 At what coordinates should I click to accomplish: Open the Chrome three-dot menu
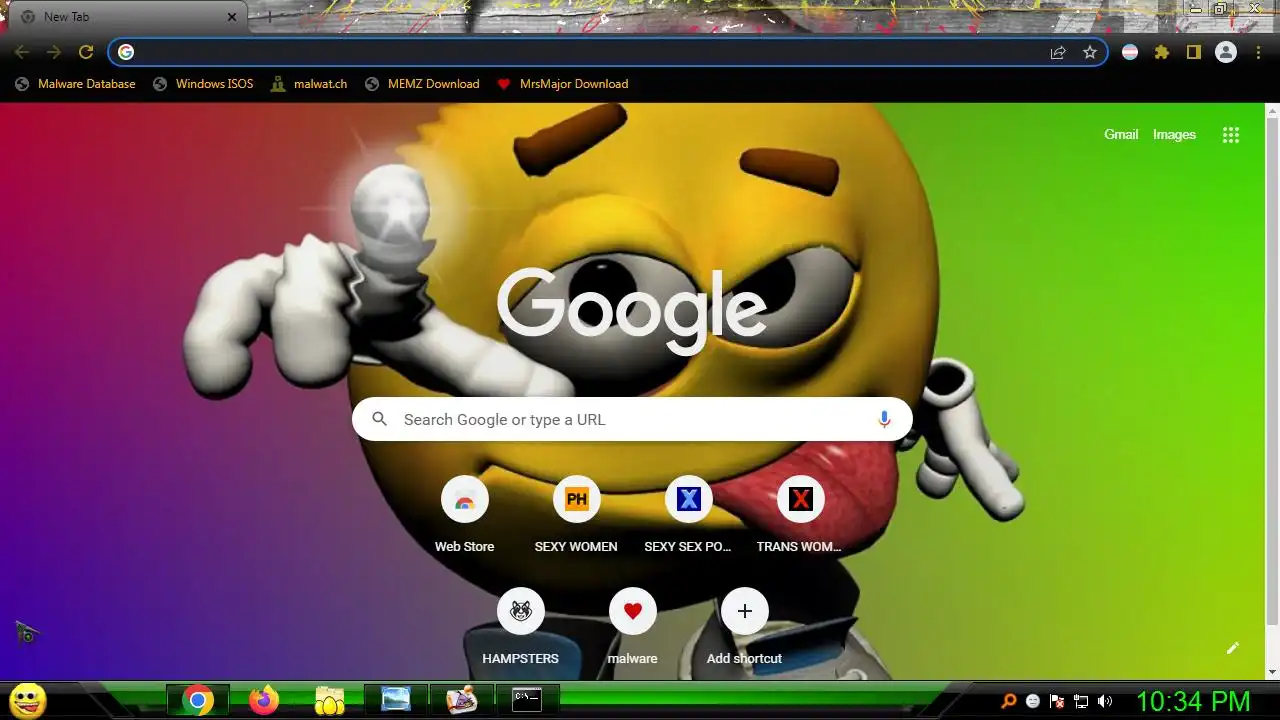tap(1258, 52)
